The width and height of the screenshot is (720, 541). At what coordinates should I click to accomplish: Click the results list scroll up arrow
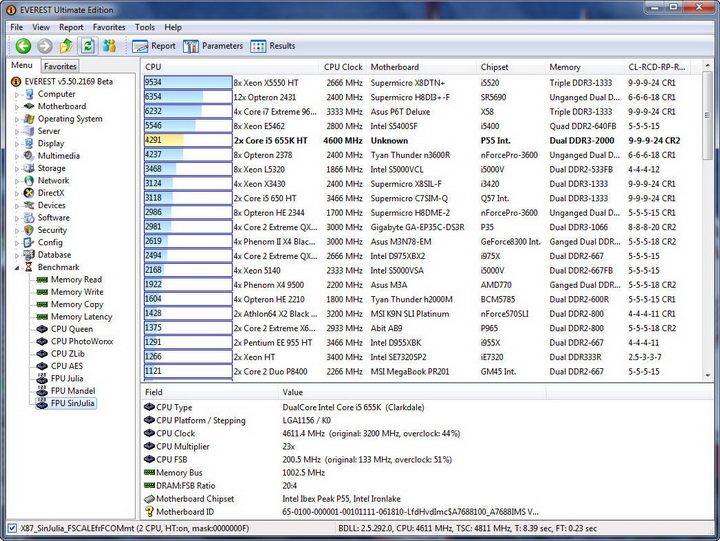[x=708, y=67]
